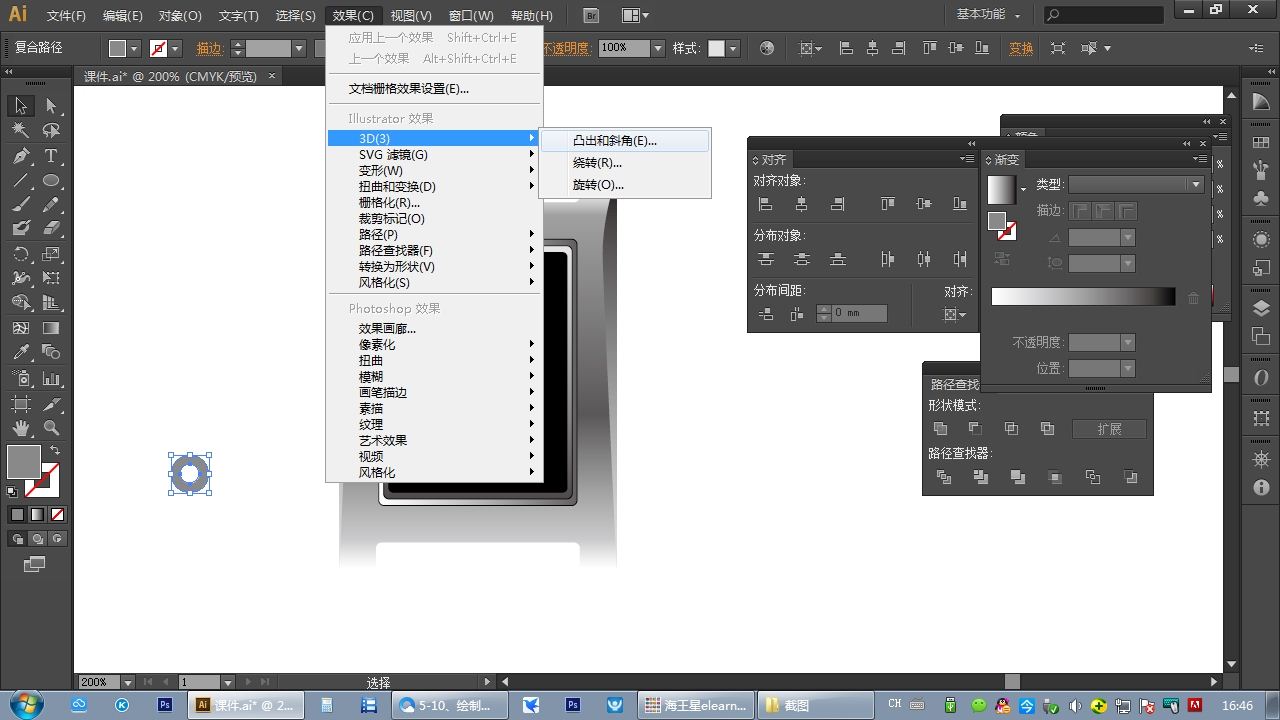1280x720 pixels.
Task: Click the delete gradient stop trash icon
Action: (x=1193, y=298)
